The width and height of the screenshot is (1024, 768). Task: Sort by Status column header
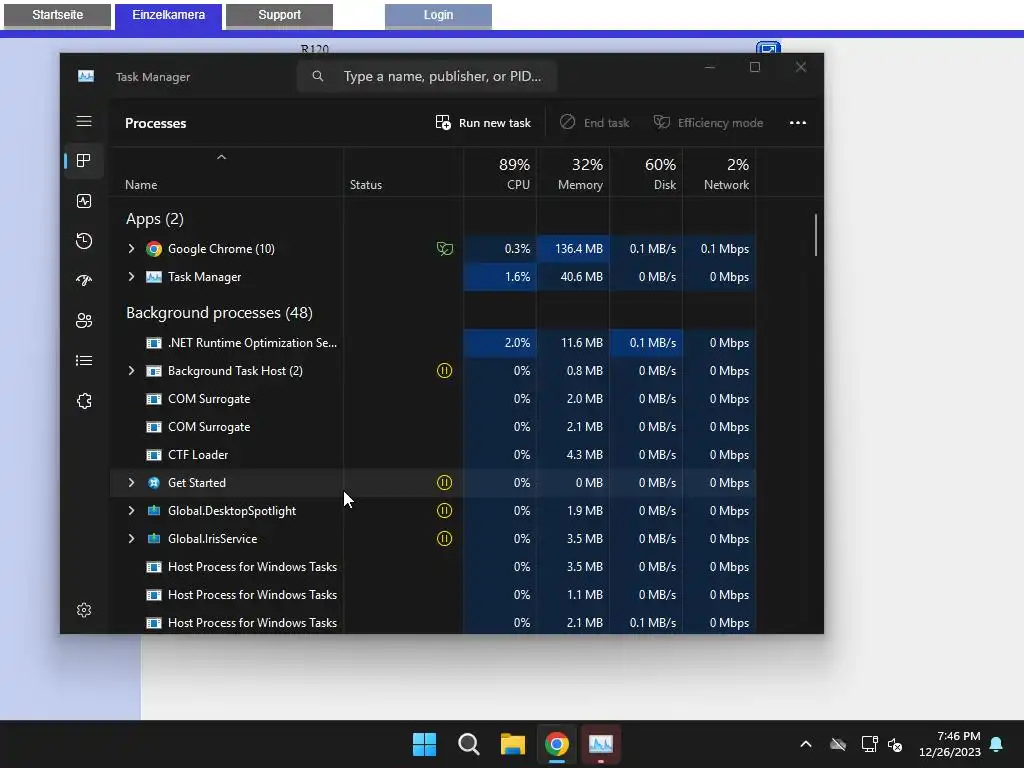[x=404, y=173]
